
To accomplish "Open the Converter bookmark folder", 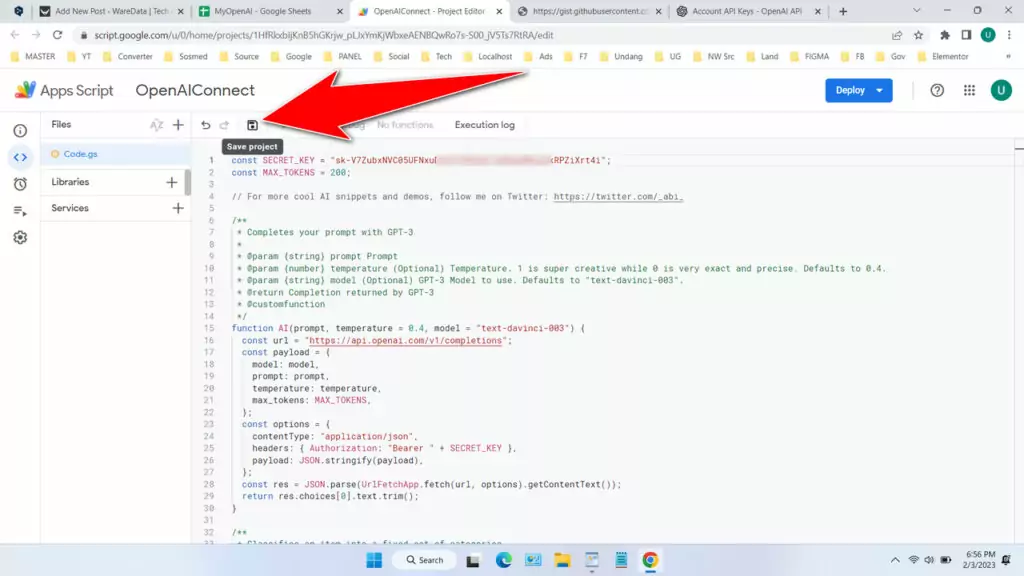I will click(128, 57).
